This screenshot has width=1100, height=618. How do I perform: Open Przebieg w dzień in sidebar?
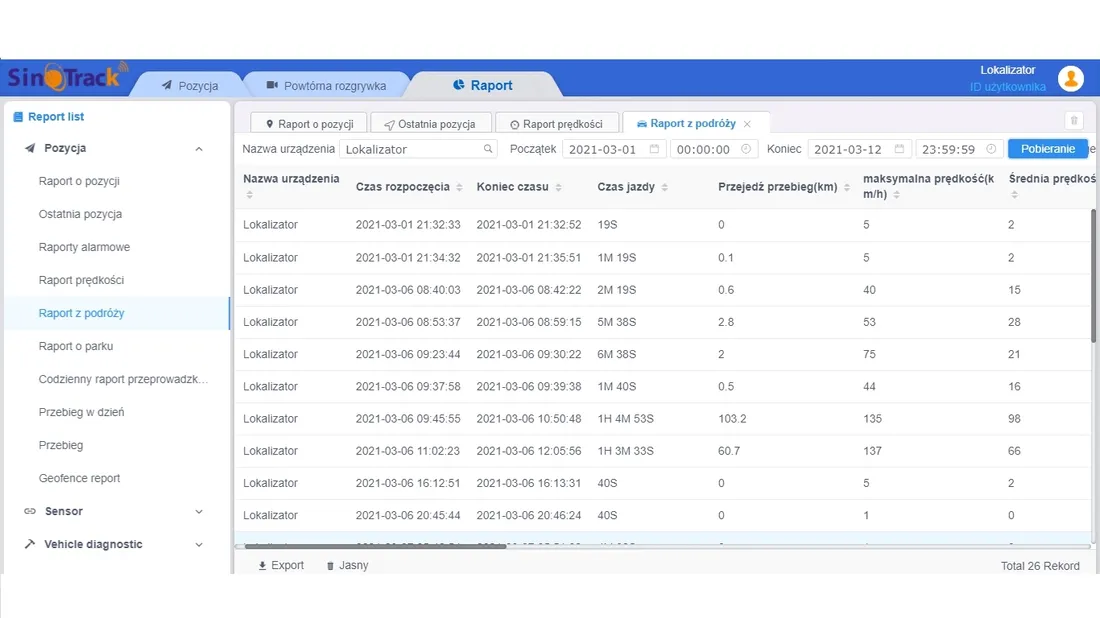pos(81,412)
